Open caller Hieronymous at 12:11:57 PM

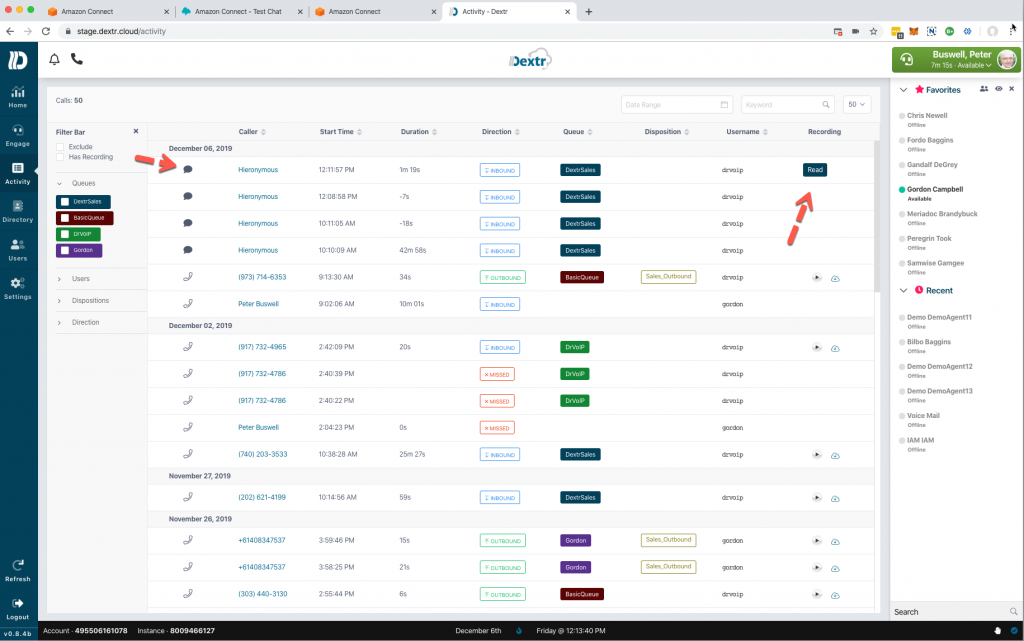tap(258, 170)
